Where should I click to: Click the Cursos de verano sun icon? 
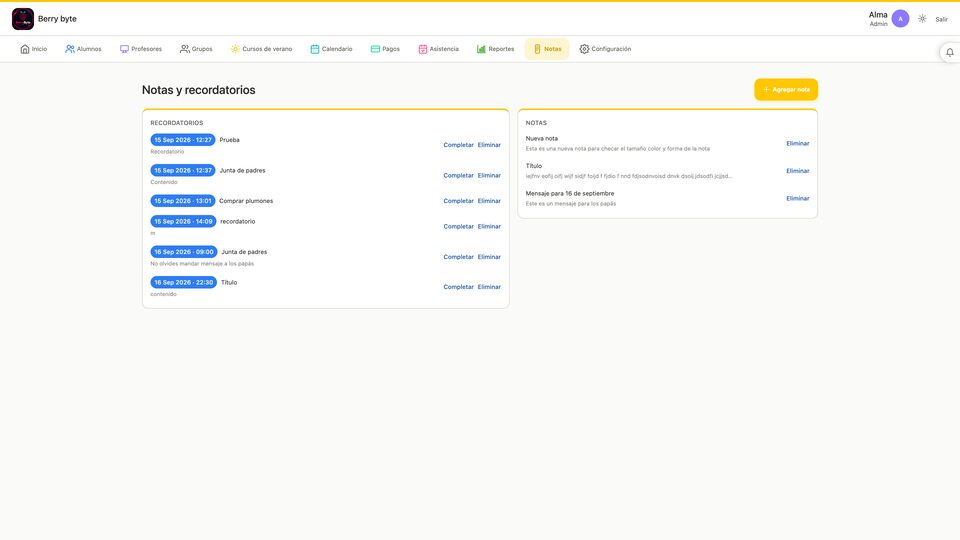point(235,49)
